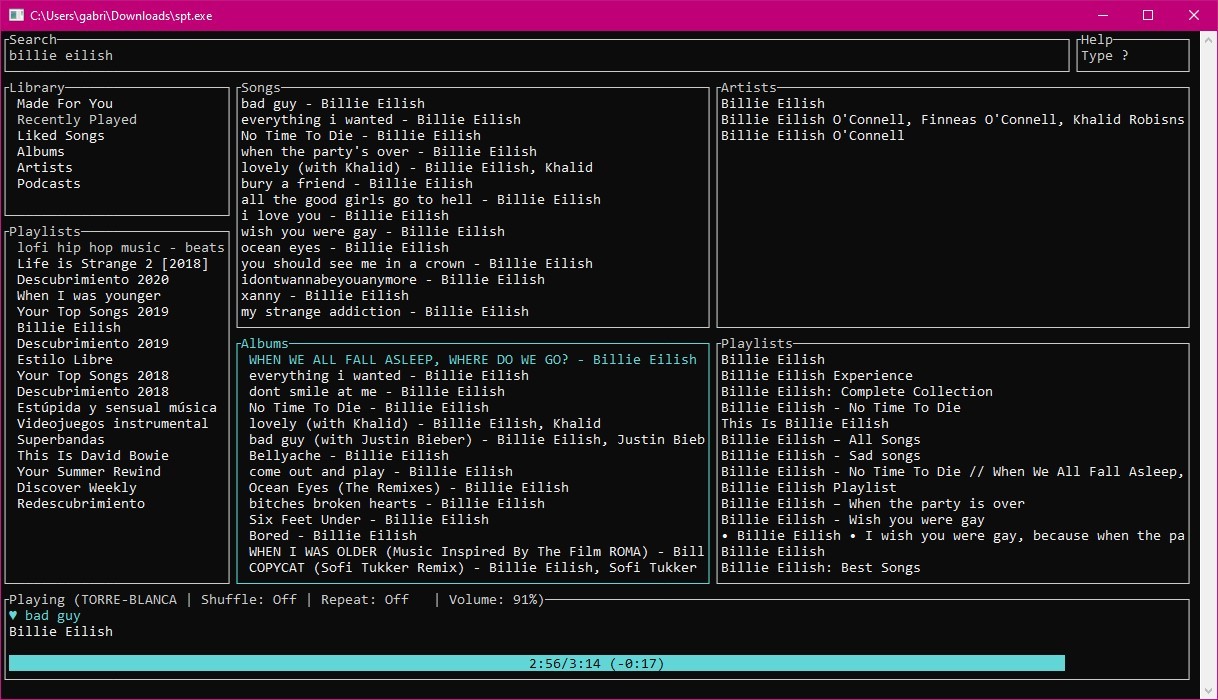Screen dimensions: 1218x700
Task: Select Your Summer Rewind playlist
Action: coord(89,472)
